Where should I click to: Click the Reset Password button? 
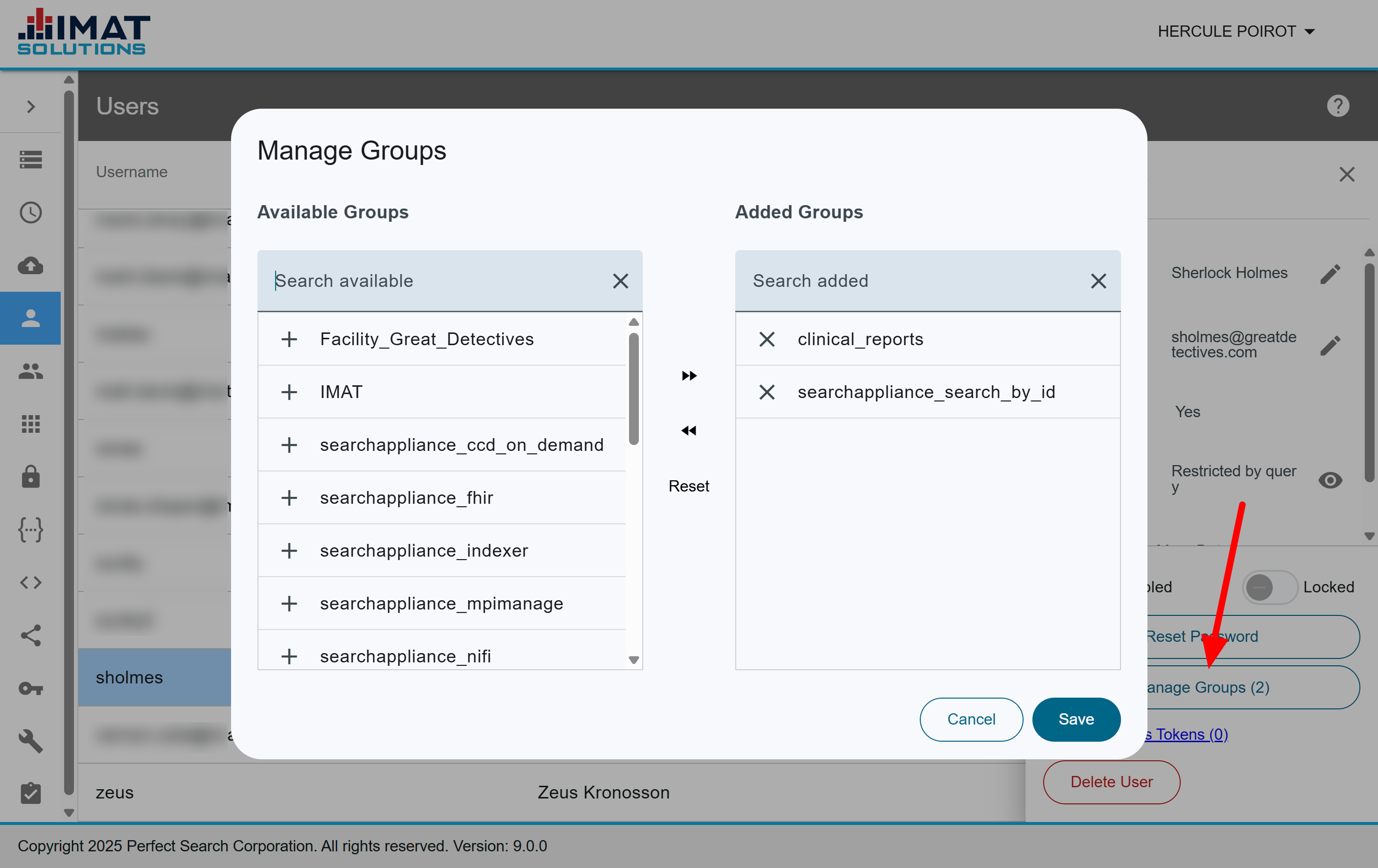pos(1253,636)
